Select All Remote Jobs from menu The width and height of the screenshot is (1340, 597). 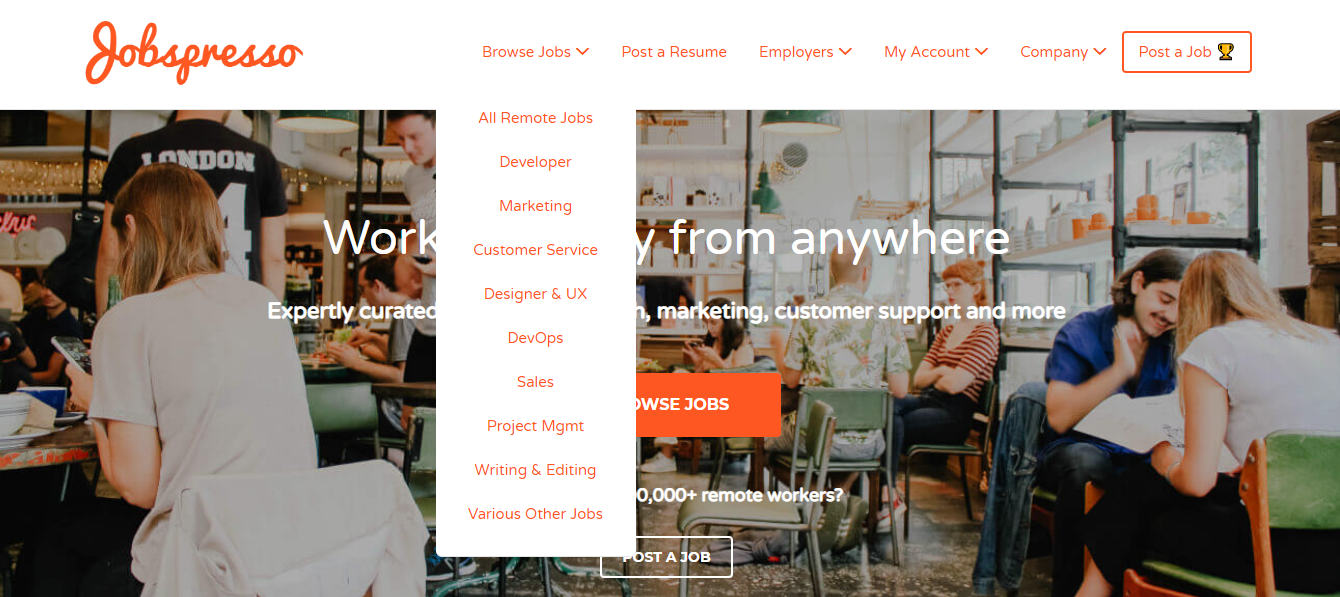click(x=536, y=118)
